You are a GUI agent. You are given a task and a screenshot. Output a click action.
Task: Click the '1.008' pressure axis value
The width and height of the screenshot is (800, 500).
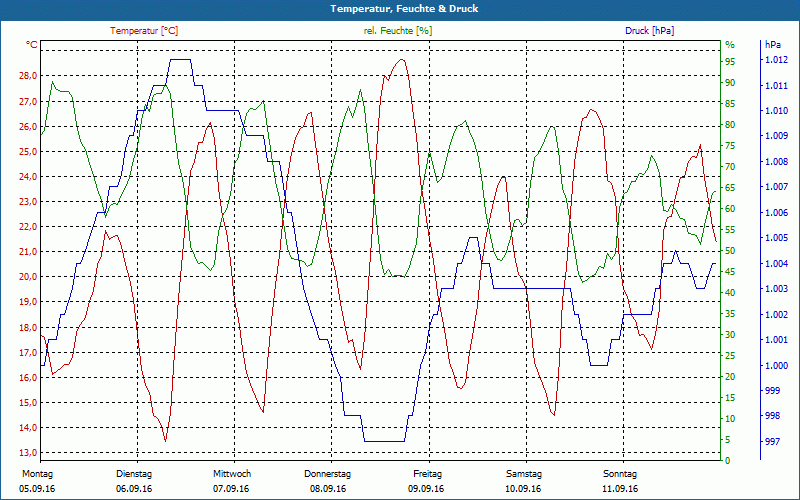pos(776,162)
